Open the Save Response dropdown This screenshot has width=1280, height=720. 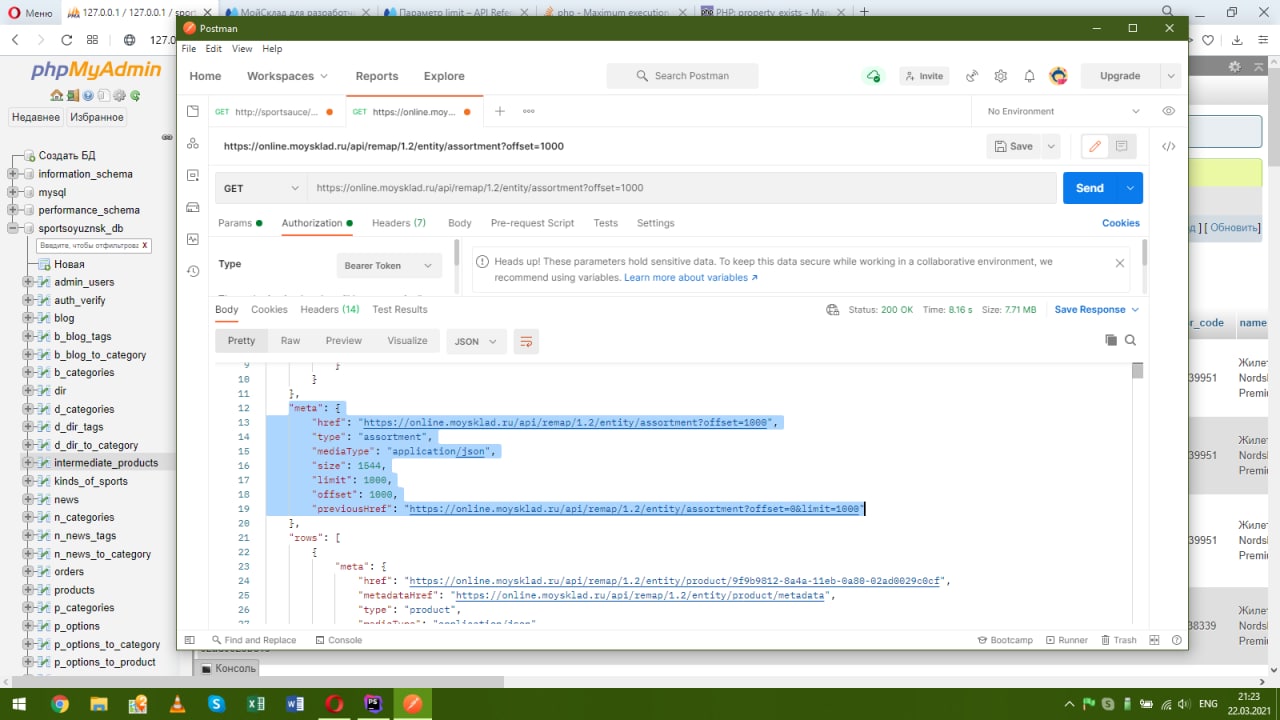[1097, 310]
